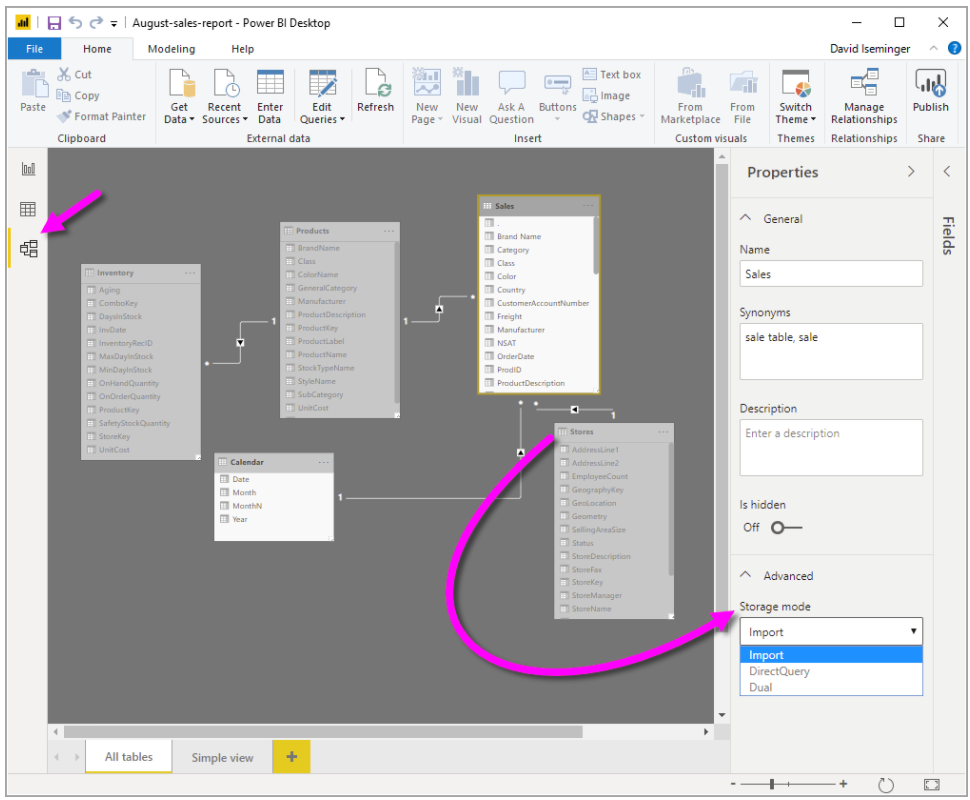The width and height of the screenshot is (970, 800).
Task: Insert a Text box
Action: [x=612, y=74]
